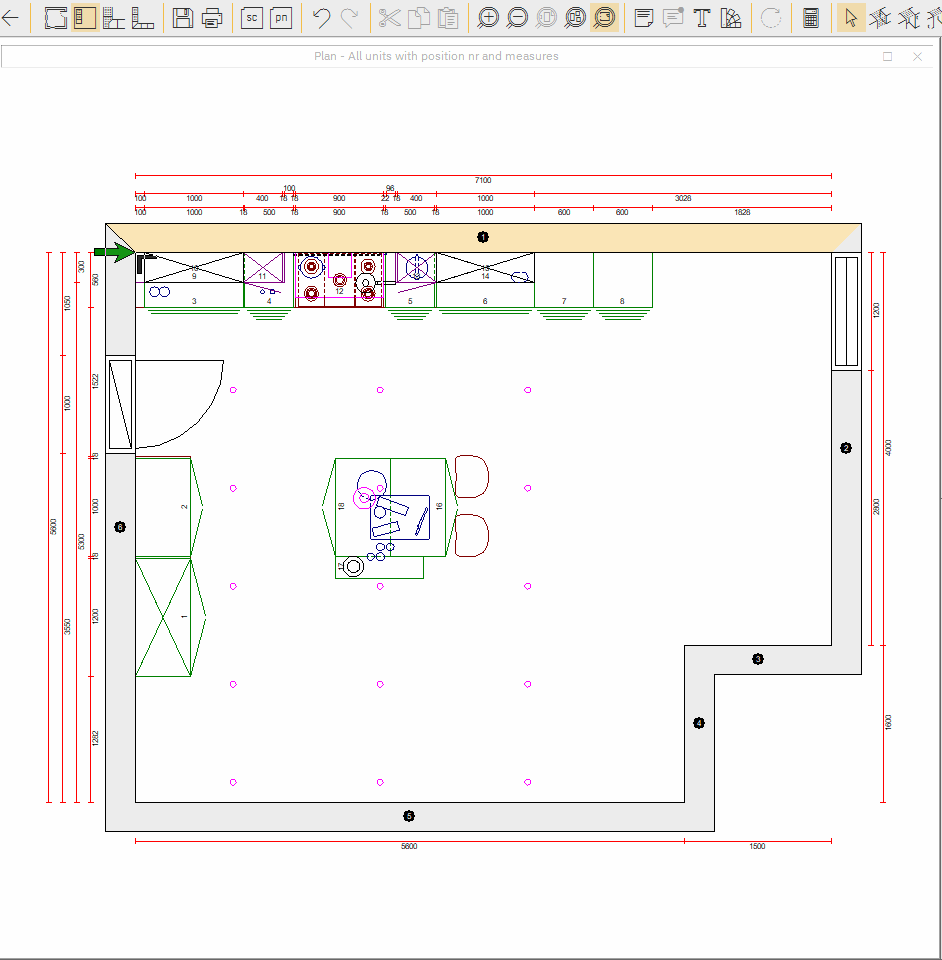Open the color fan palette

730,17
